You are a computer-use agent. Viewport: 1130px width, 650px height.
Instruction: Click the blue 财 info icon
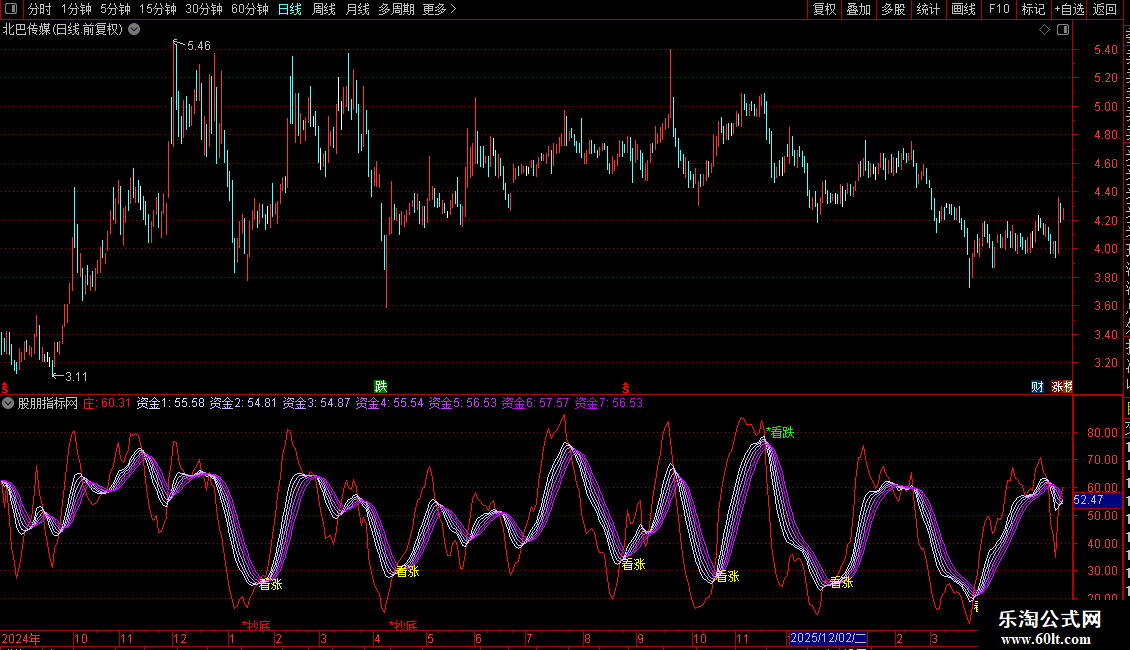[1037, 387]
